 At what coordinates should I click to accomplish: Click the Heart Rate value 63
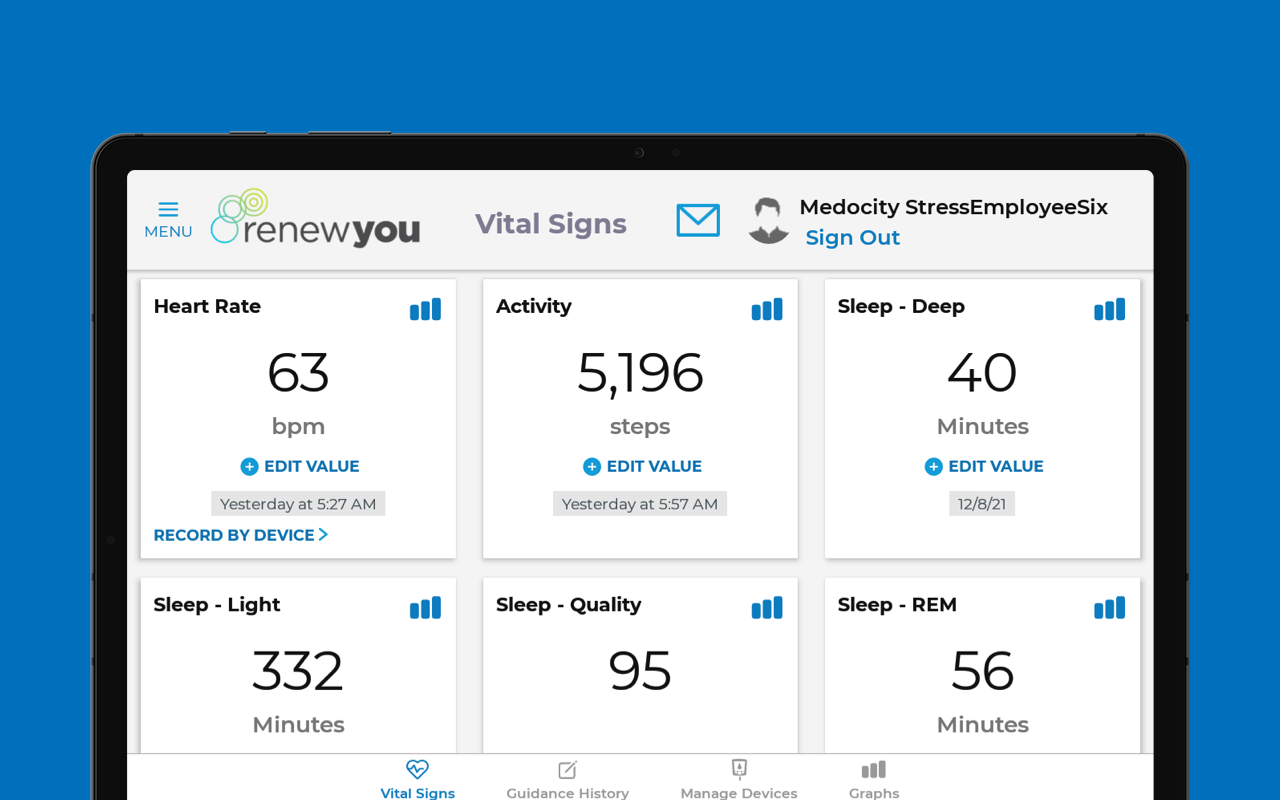[x=298, y=373]
